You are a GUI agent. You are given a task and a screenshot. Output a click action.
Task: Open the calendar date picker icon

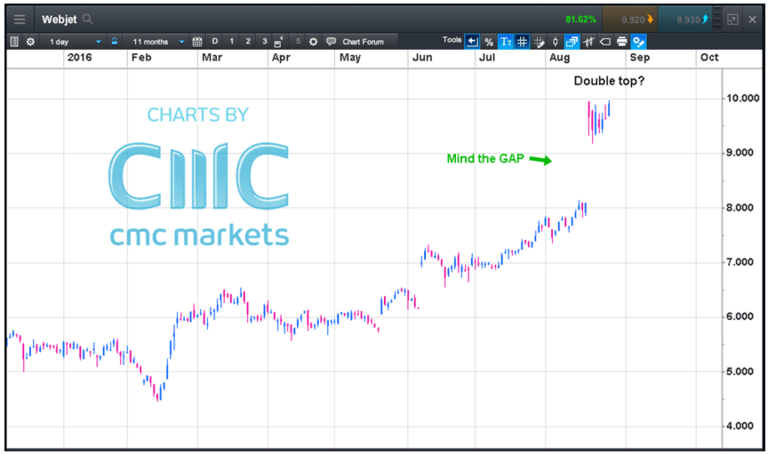point(197,42)
